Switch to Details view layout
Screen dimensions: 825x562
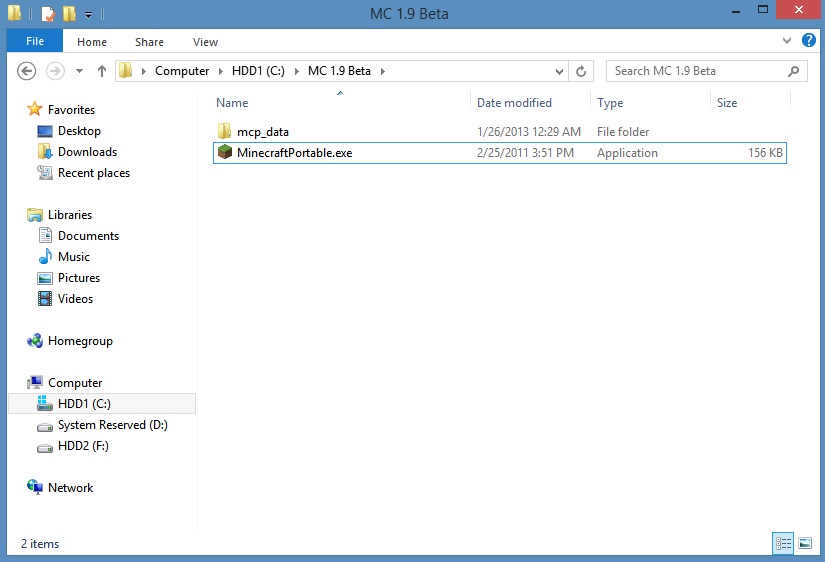[x=783, y=543]
